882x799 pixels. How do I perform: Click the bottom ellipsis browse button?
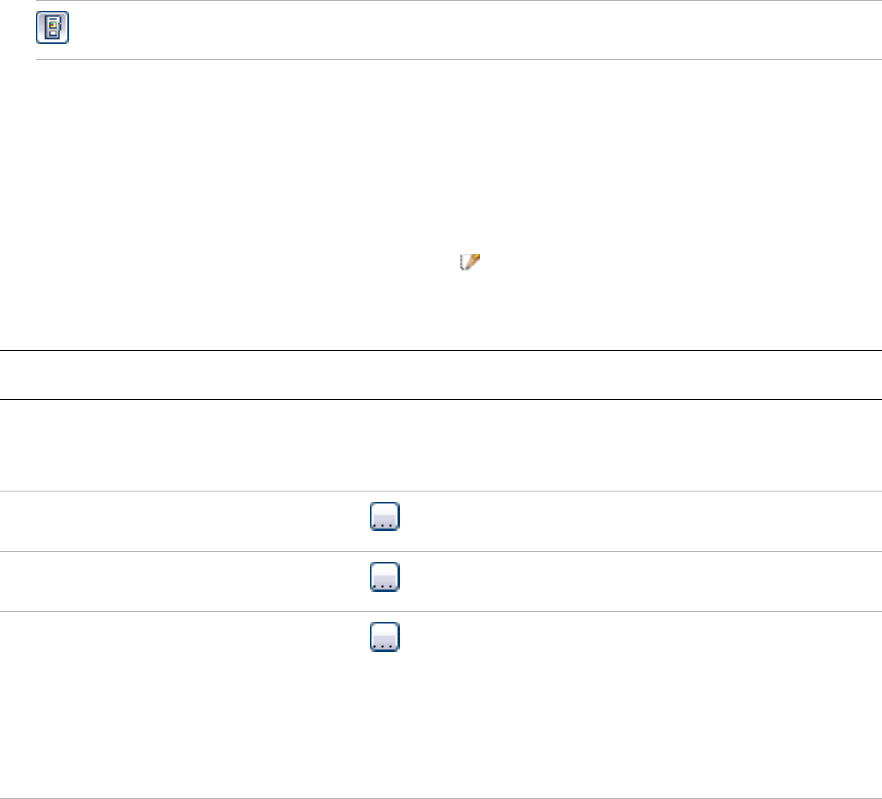[385, 637]
